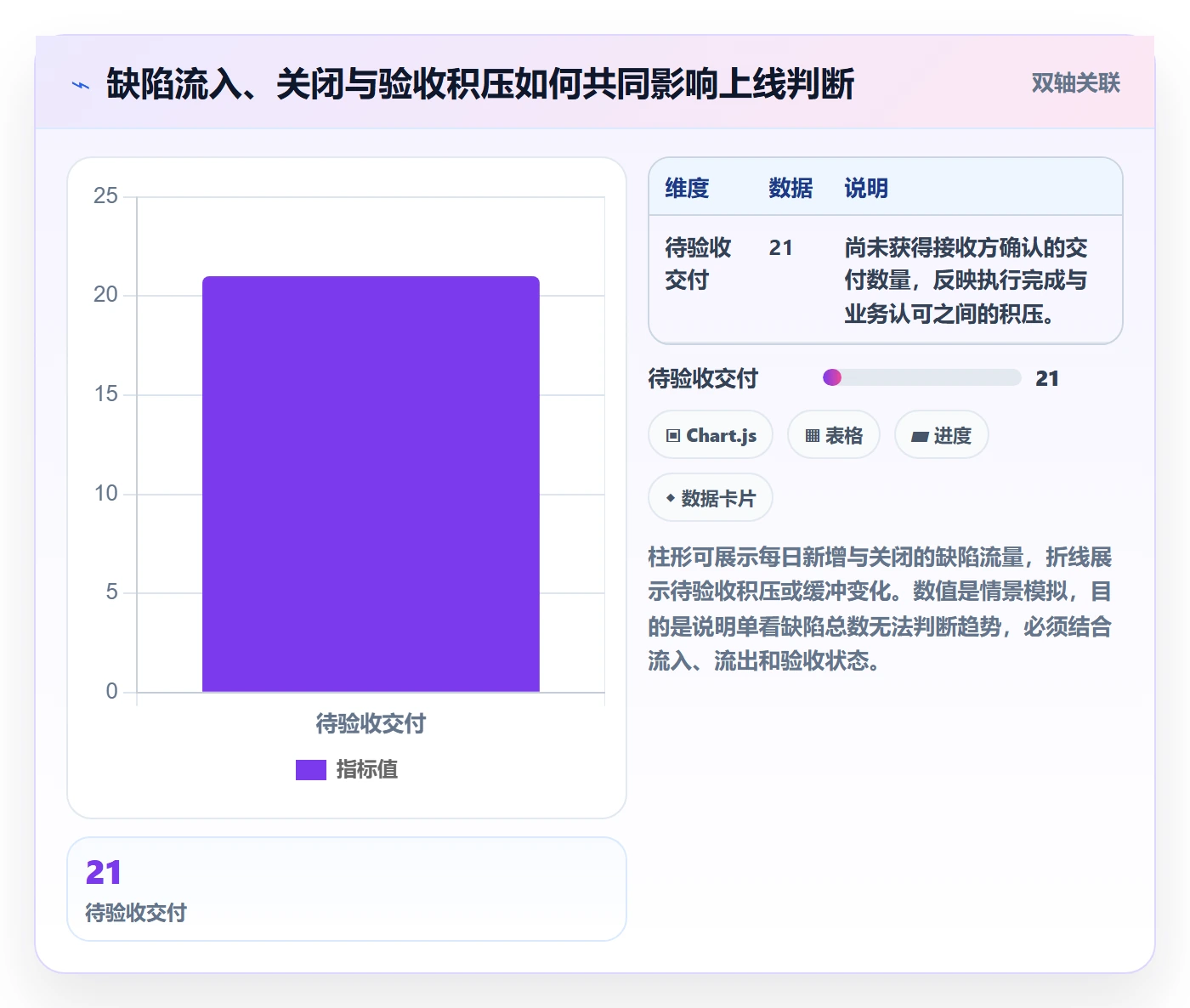Click the y-axis tick label 5
This screenshot has width=1190, height=1008.
(111, 592)
